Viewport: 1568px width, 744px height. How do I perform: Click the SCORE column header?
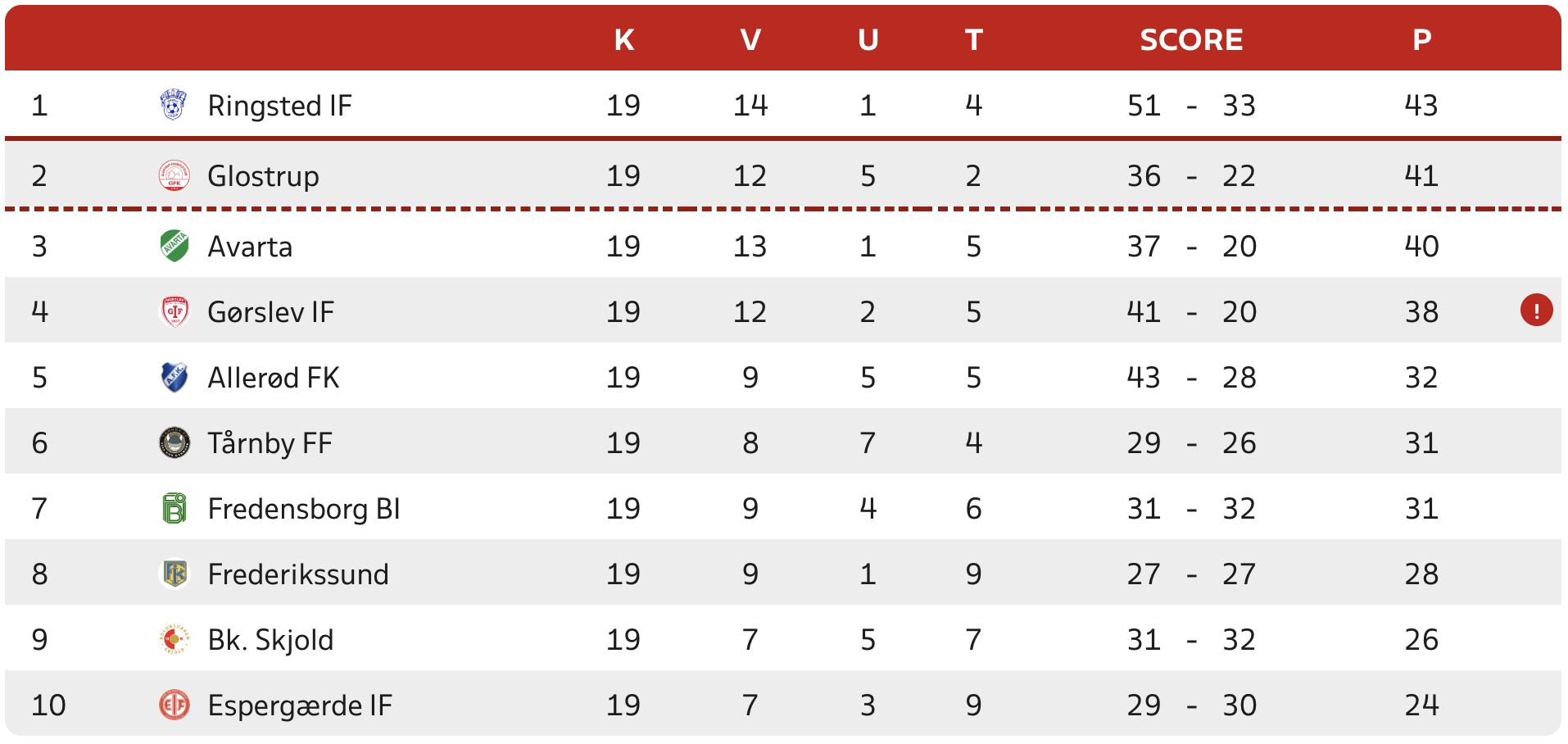click(1191, 39)
